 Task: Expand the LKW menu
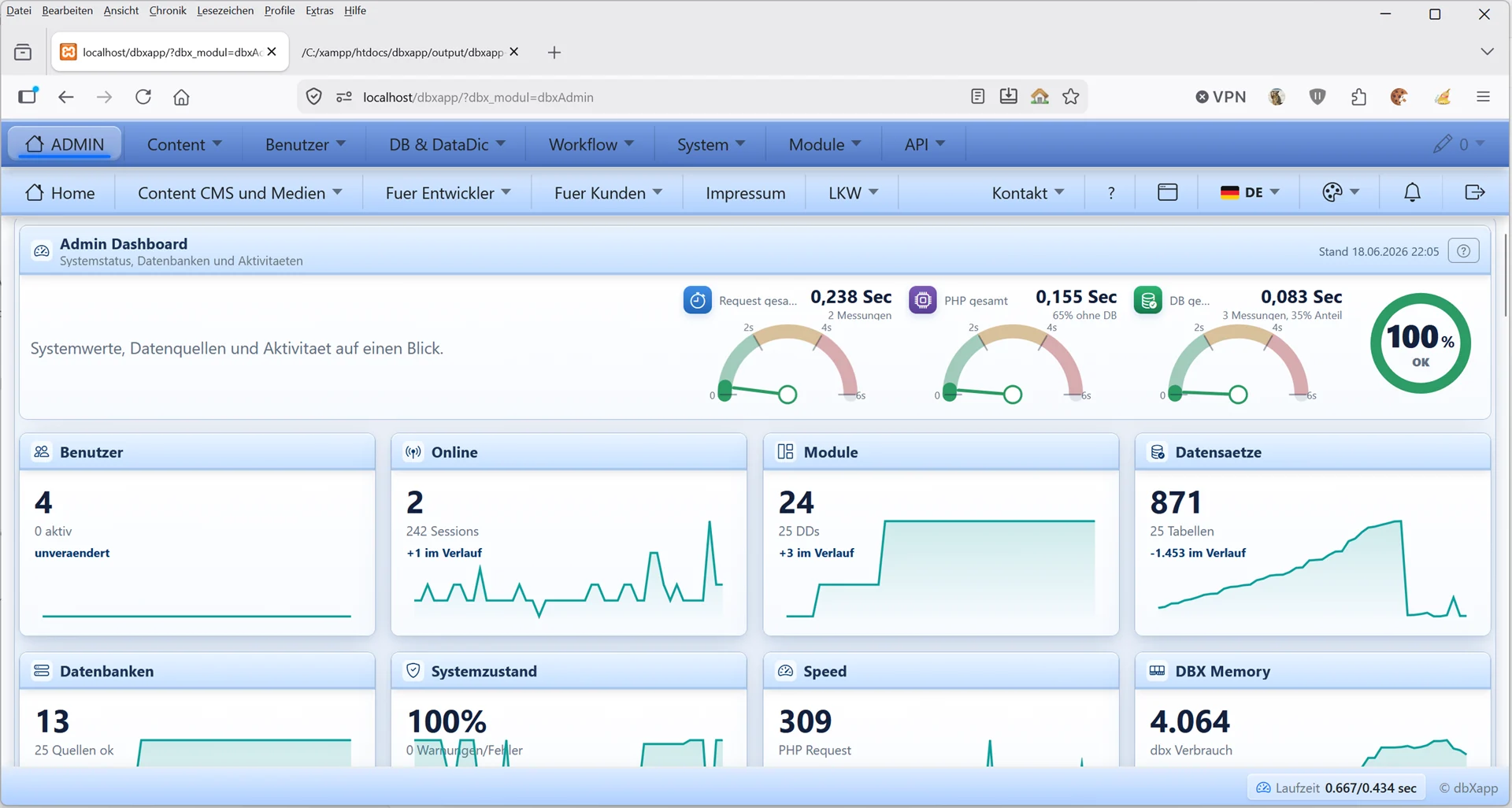853,193
